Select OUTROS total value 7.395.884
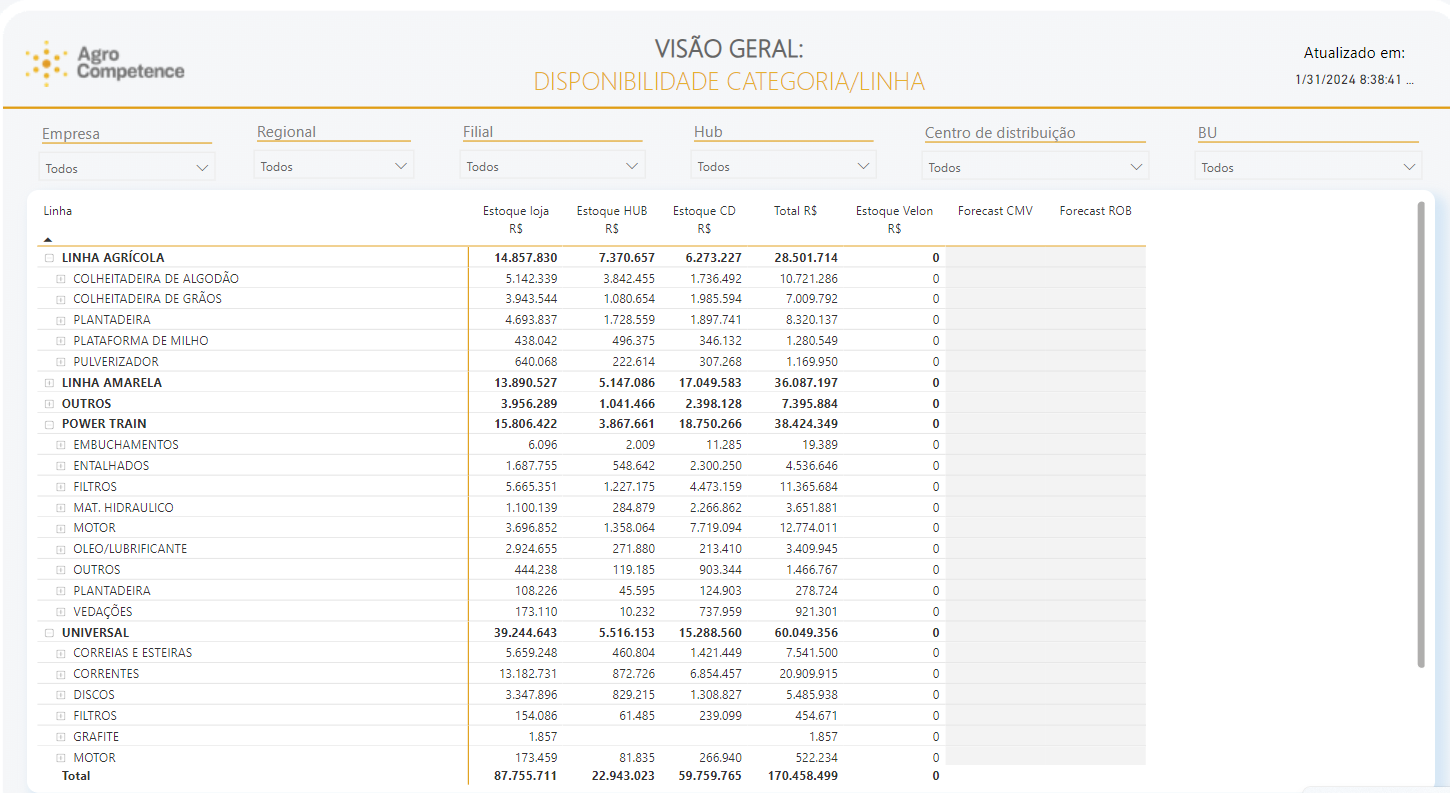Viewport: 1450px width, 793px height. 809,404
